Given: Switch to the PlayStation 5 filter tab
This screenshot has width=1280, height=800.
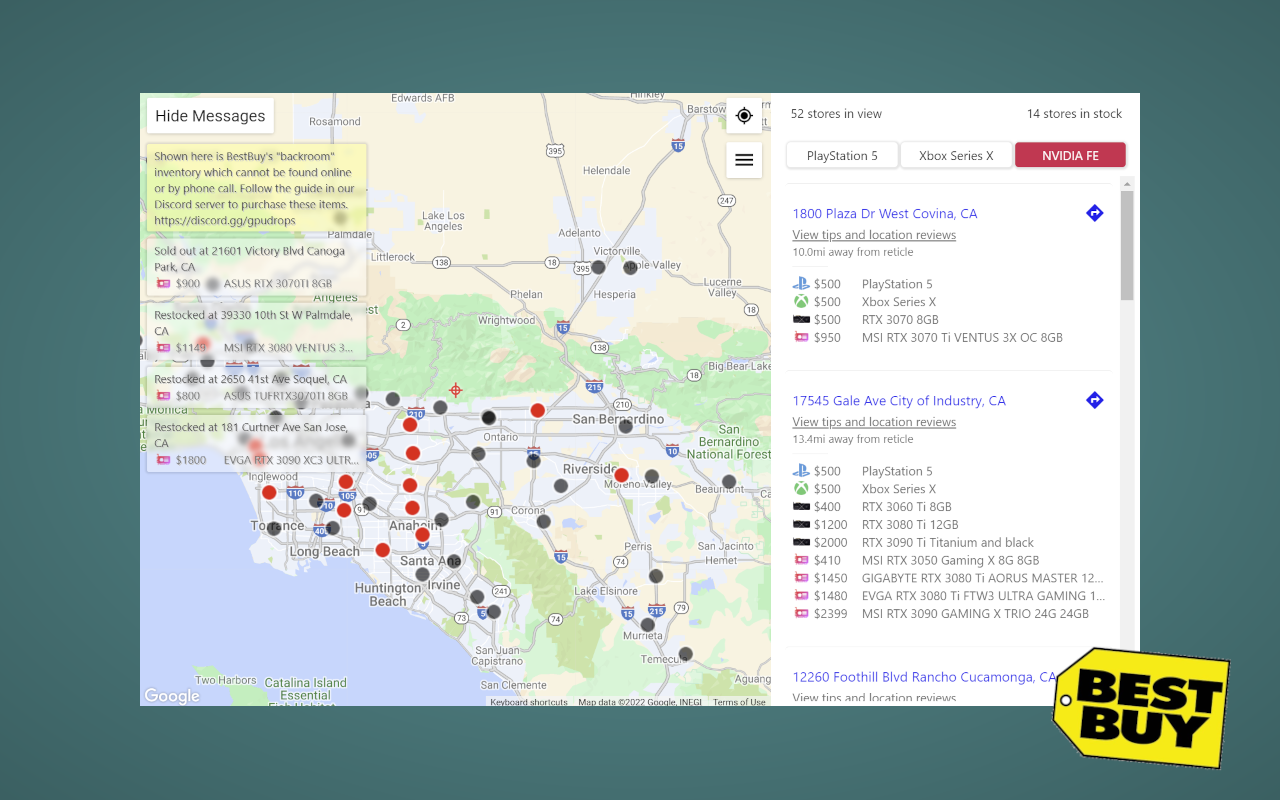Looking at the screenshot, I should 842,155.
